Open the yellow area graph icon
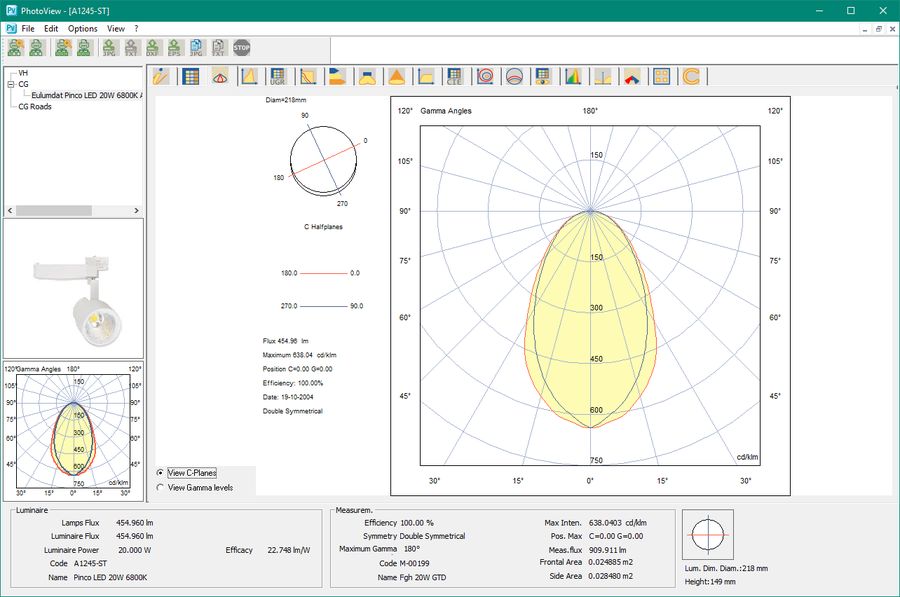The height and width of the screenshot is (597, 900). coord(426,76)
